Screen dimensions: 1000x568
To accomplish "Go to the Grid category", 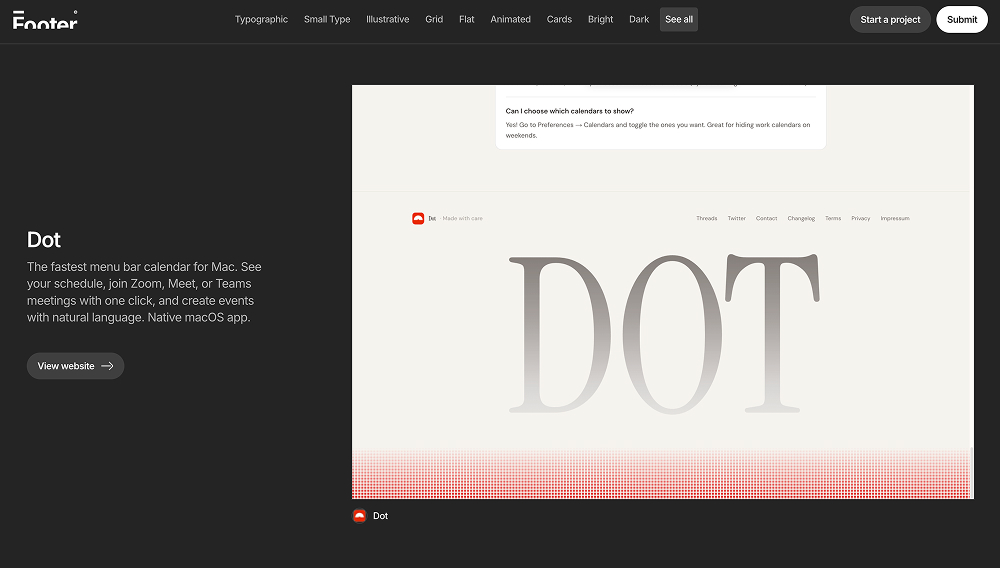I will [434, 19].
